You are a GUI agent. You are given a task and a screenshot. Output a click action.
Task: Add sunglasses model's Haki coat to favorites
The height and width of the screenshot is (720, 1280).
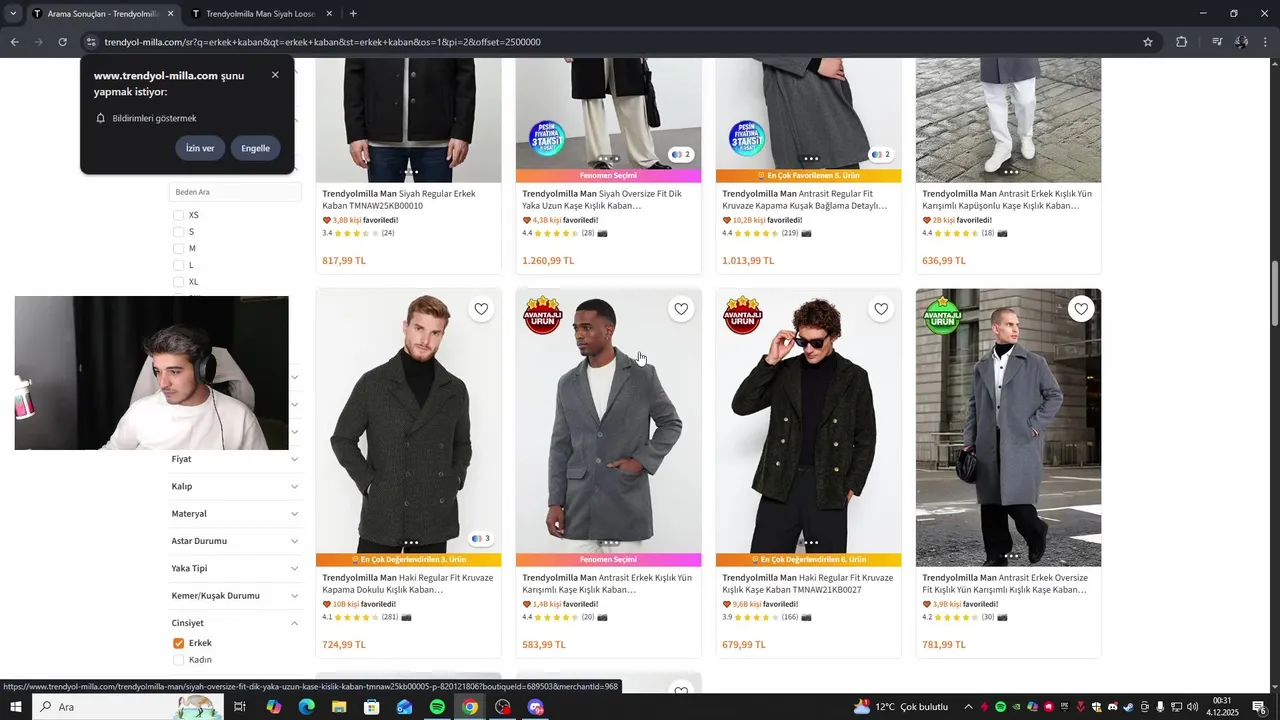tap(881, 309)
